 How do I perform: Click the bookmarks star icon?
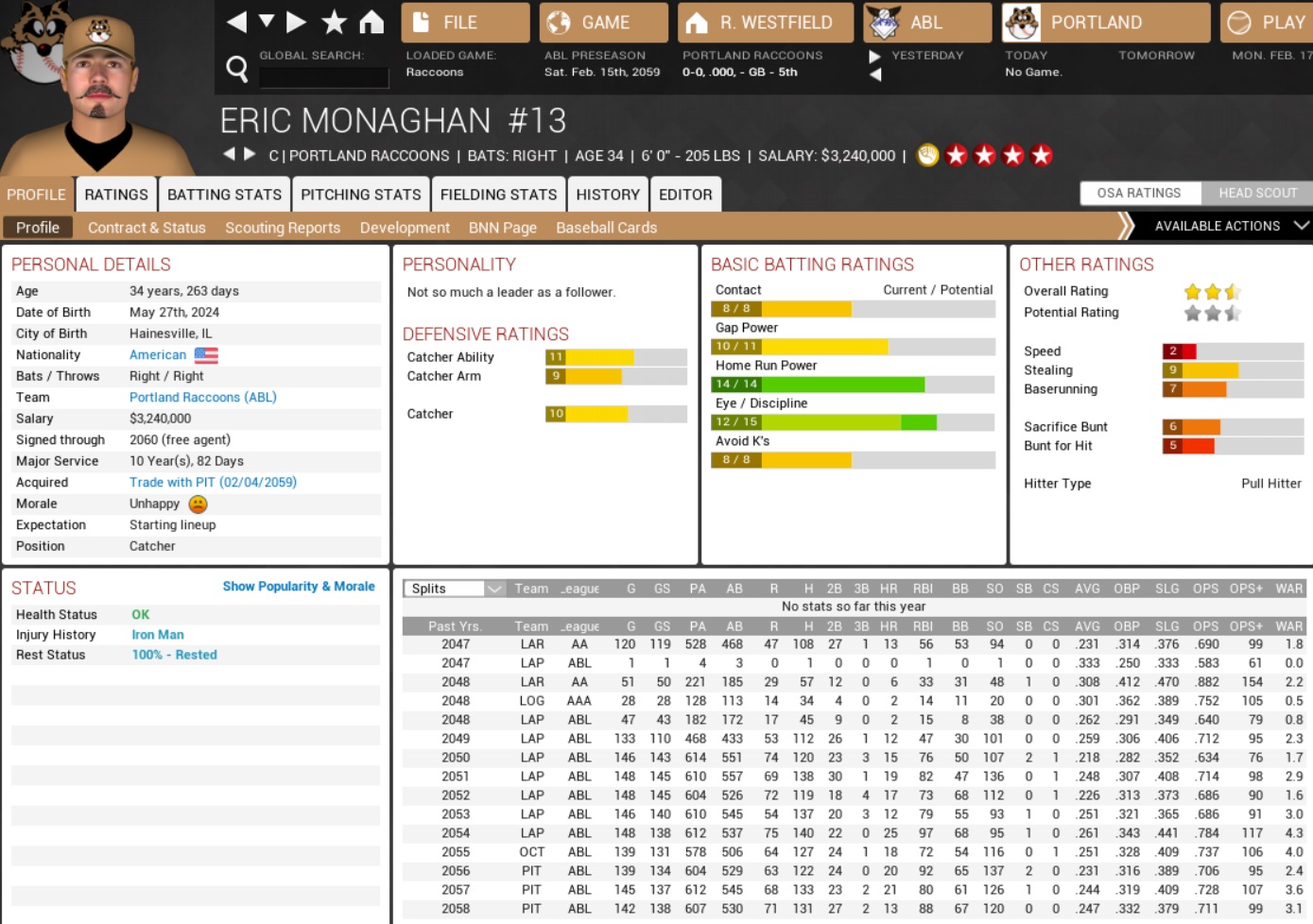pyautogui.click(x=334, y=22)
